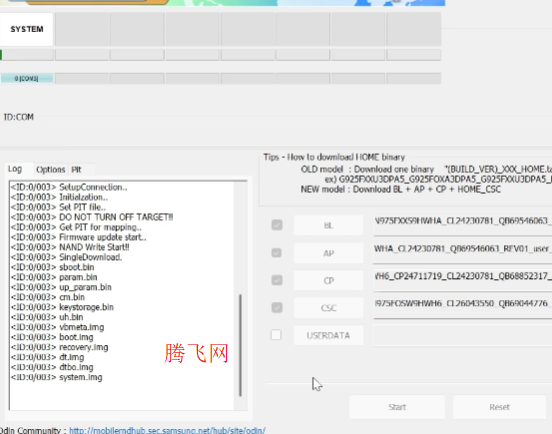Select the 'sboot.bin' log line
Image resolution: width=552 pixels, height=434 pixels.
click(52, 267)
